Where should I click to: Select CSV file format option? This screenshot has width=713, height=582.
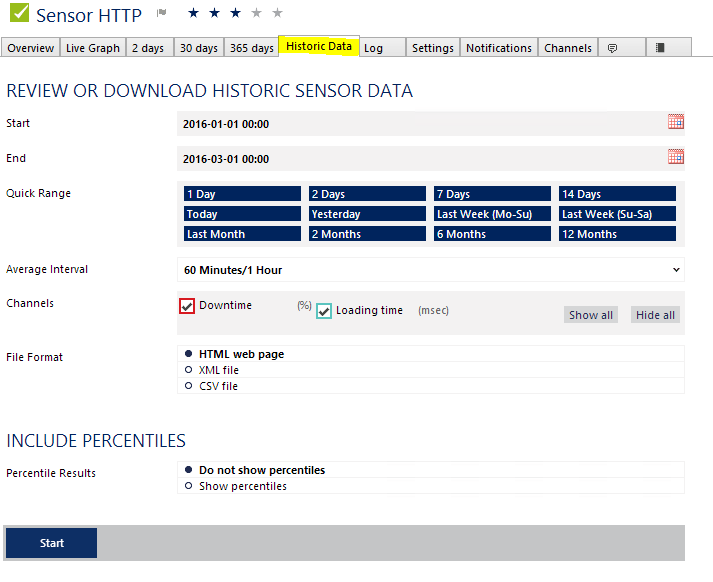pyautogui.click(x=188, y=386)
